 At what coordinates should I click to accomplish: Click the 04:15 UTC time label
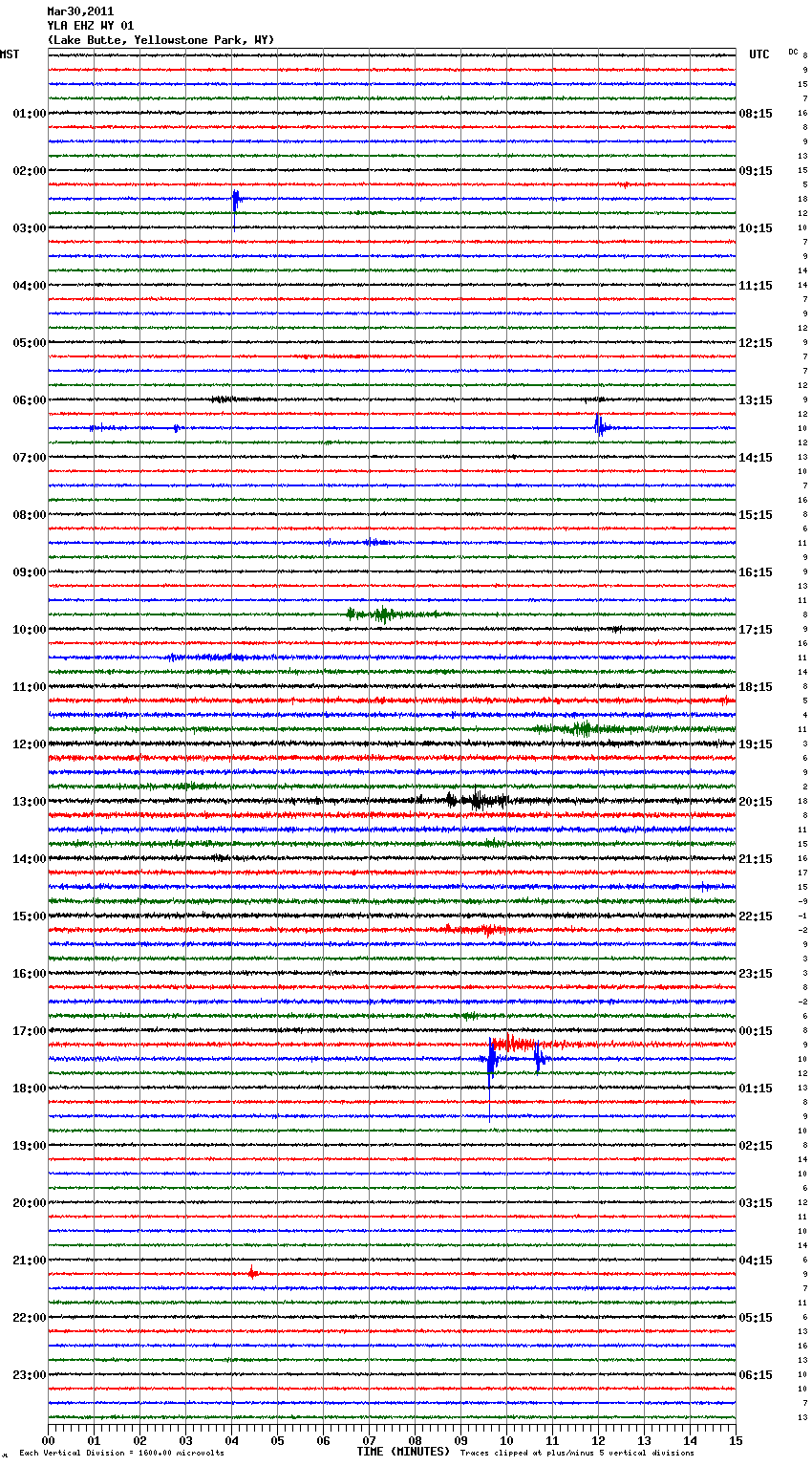click(x=756, y=1261)
